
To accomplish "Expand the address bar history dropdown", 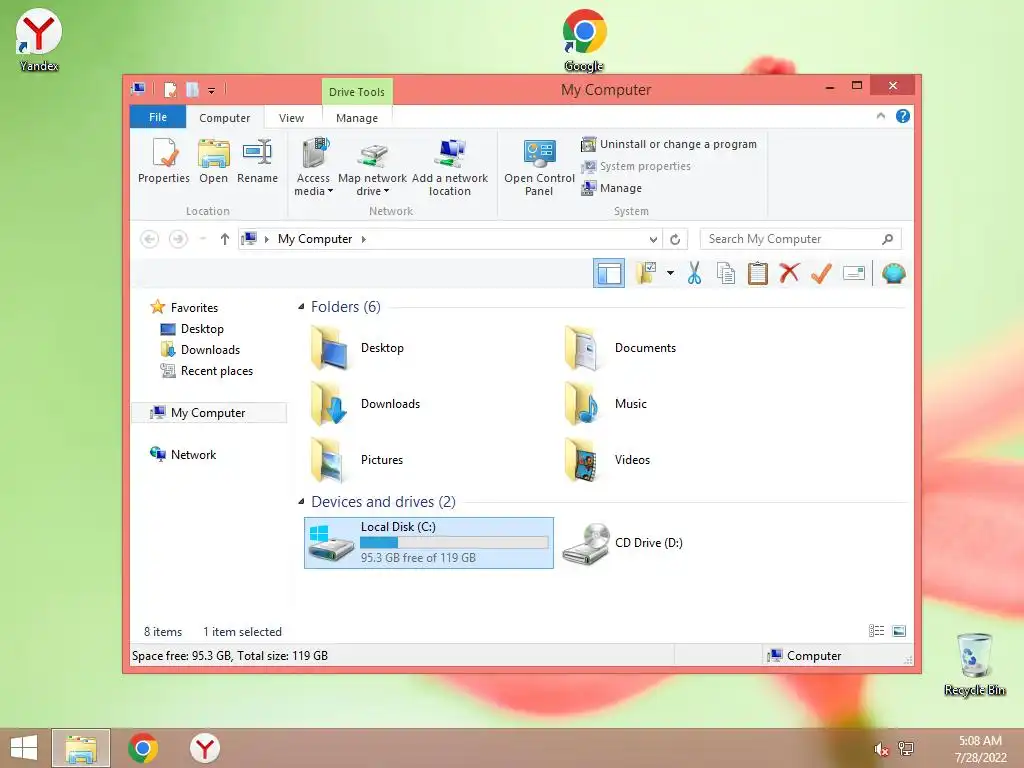I will click(653, 239).
